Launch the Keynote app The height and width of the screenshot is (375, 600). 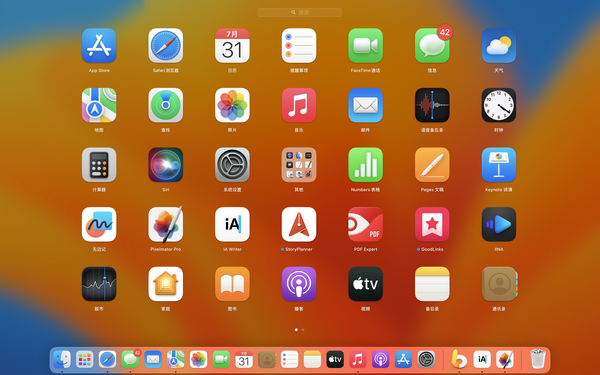point(499,165)
